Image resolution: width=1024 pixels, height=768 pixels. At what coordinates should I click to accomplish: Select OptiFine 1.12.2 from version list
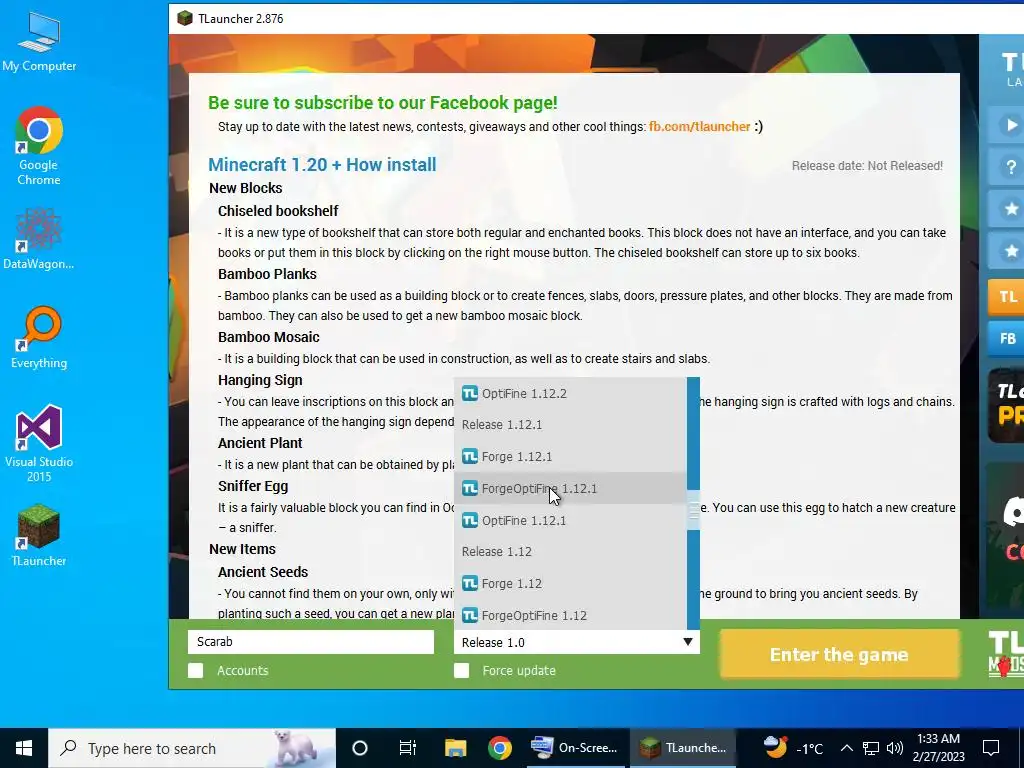[570, 393]
